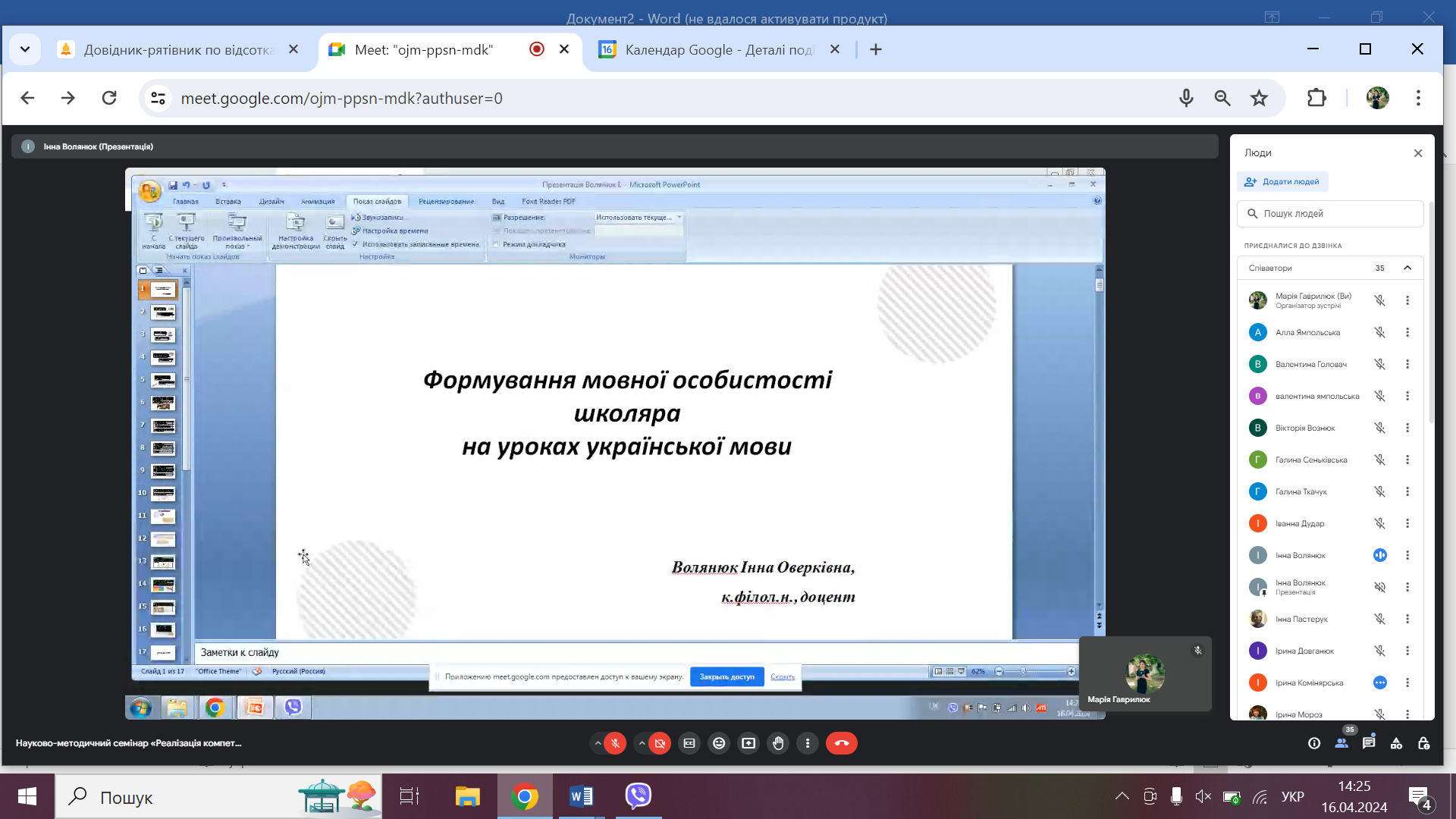Mute Галина Сеньківська microphone

(x=1380, y=460)
